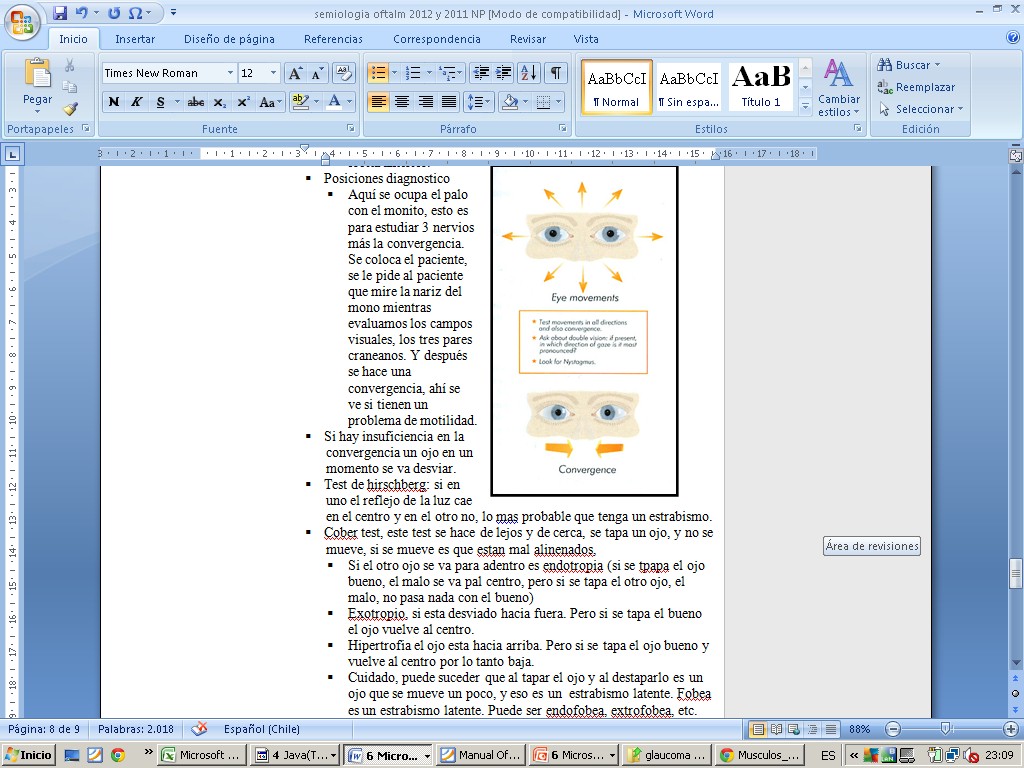Open the Revisar ribbon tab
This screenshot has width=1024, height=768.
(x=528, y=39)
